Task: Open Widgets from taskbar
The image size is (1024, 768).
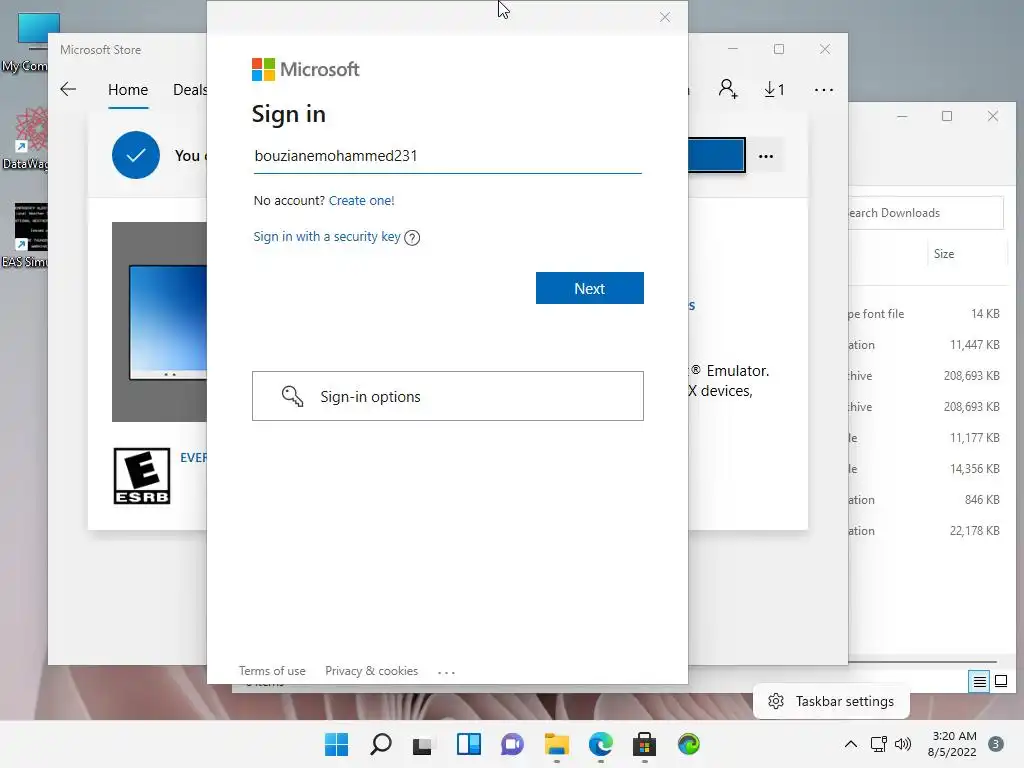Action: point(469,744)
